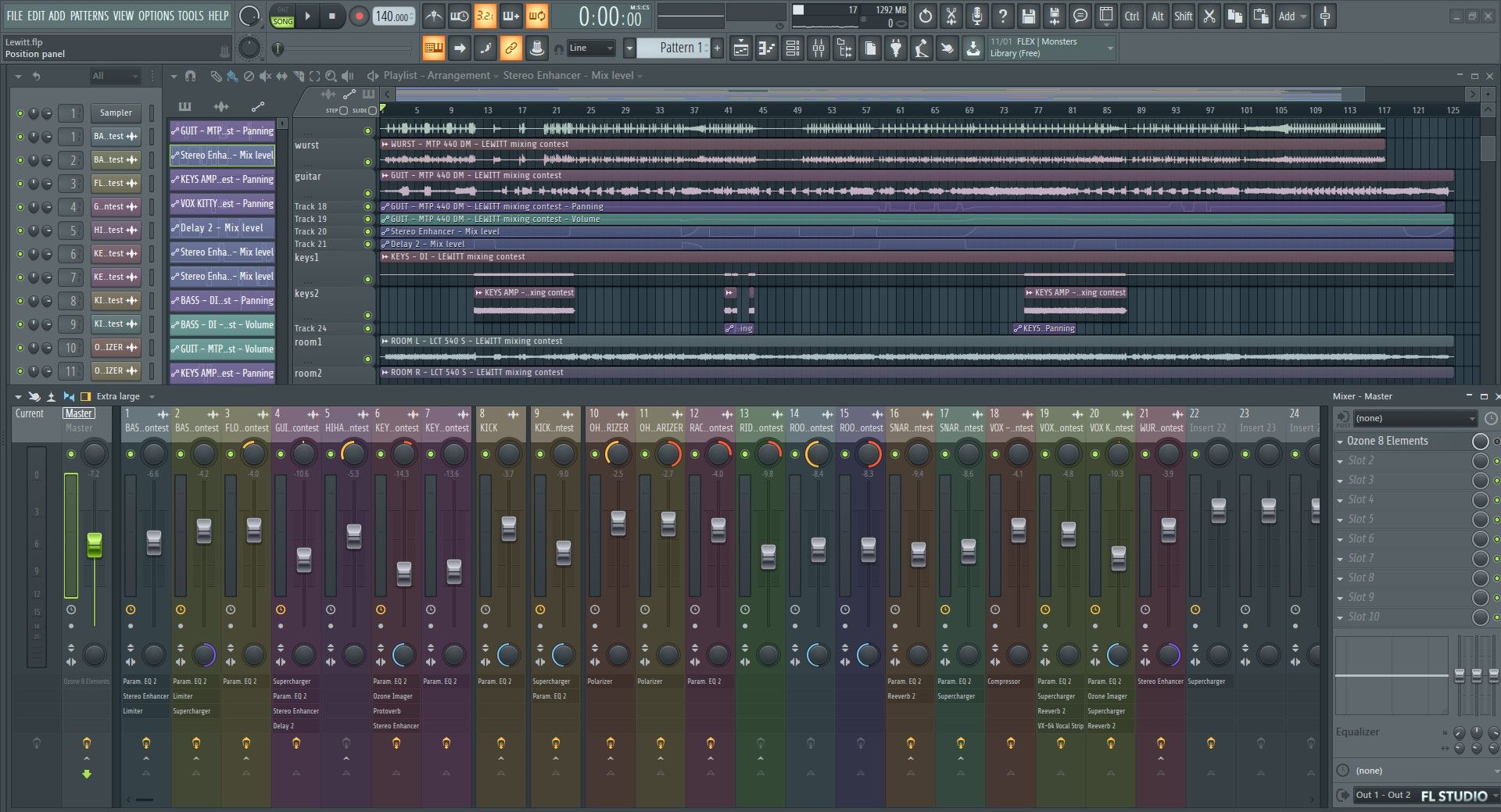The width and height of the screenshot is (1501, 812).
Task: Click the Ctrl key button in toolbar
Action: coord(1131,16)
